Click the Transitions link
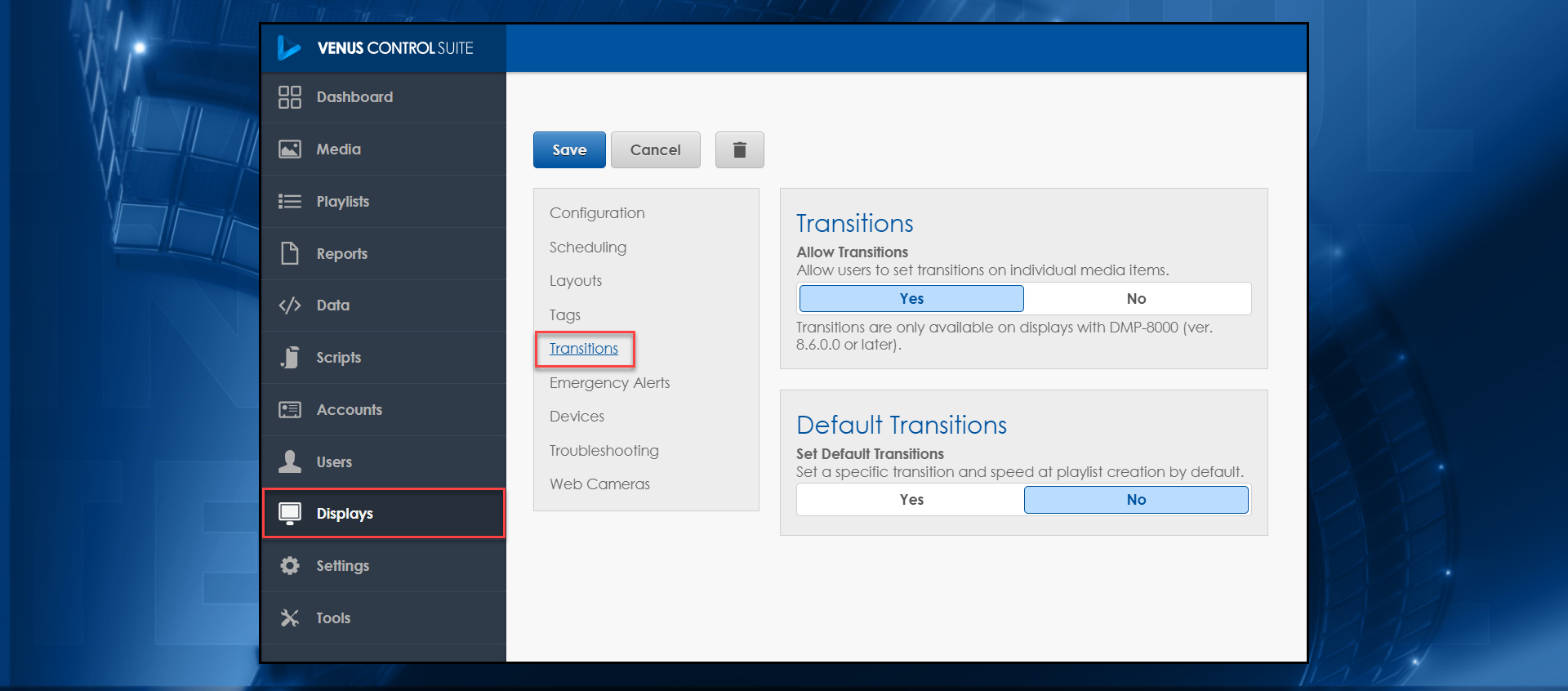This screenshot has width=1568, height=691. point(584,348)
